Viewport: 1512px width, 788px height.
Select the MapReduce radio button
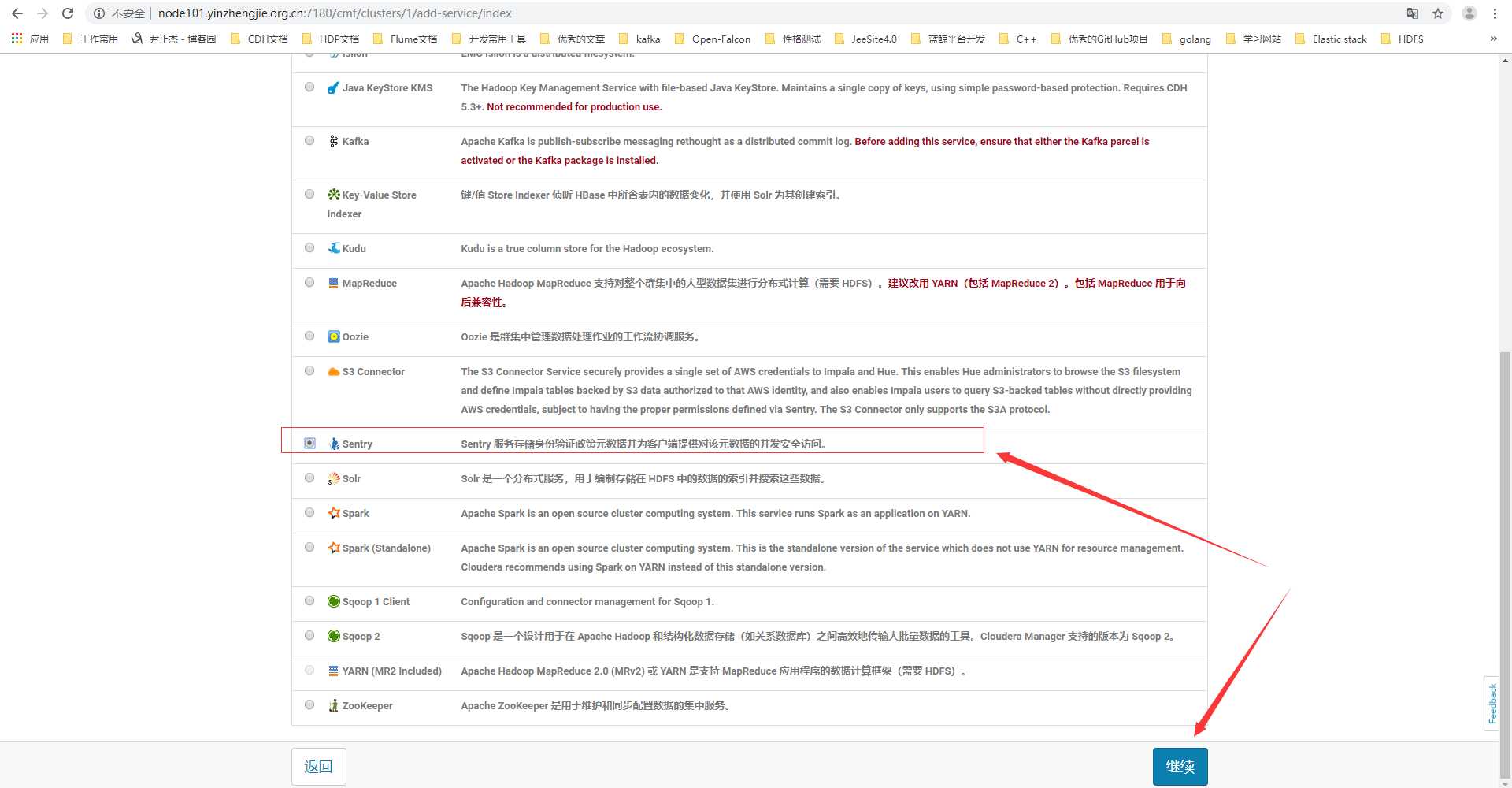309,282
